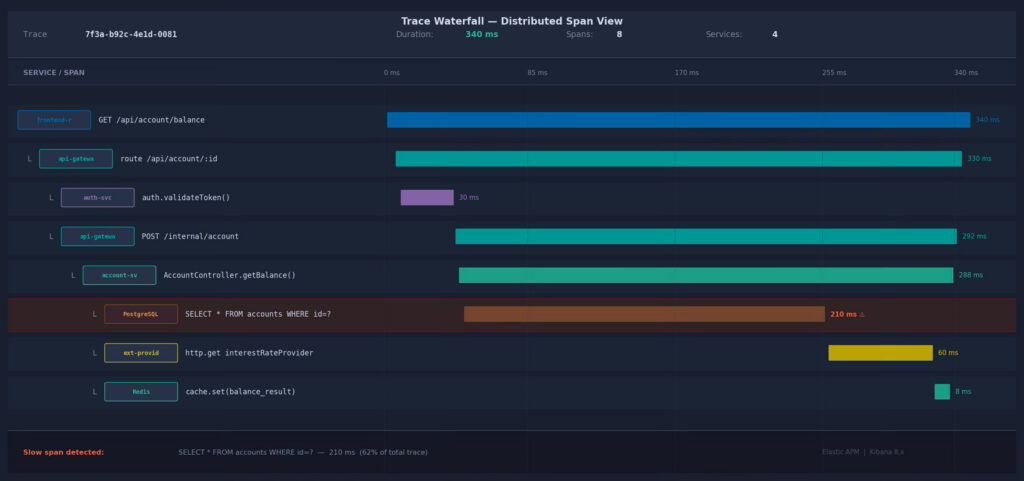Click the frontend service badge
This screenshot has height=481, width=1024.
pyautogui.click(x=54, y=120)
